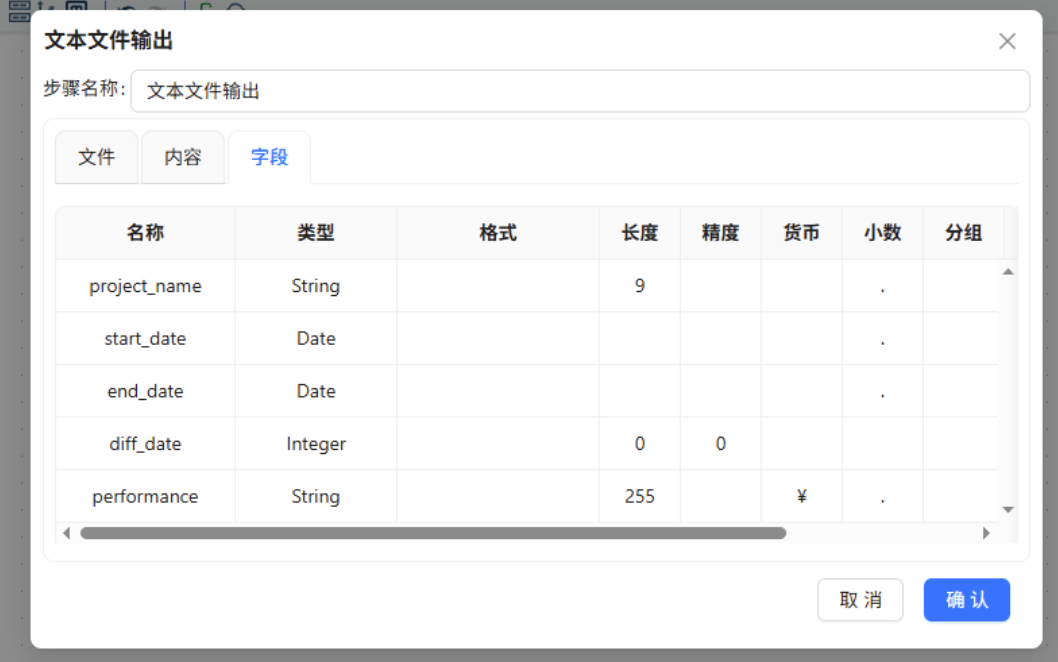Click the String type of project_name
The width and height of the screenshot is (1058, 662).
[x=316, y=285]
